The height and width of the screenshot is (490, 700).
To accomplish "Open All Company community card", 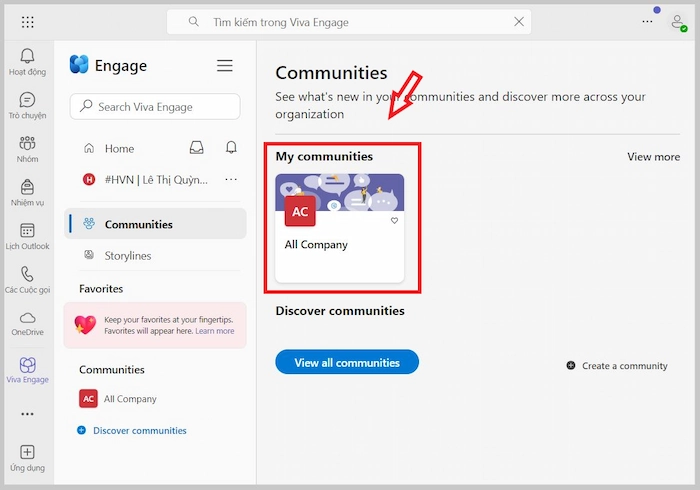I will click(340, 228).
